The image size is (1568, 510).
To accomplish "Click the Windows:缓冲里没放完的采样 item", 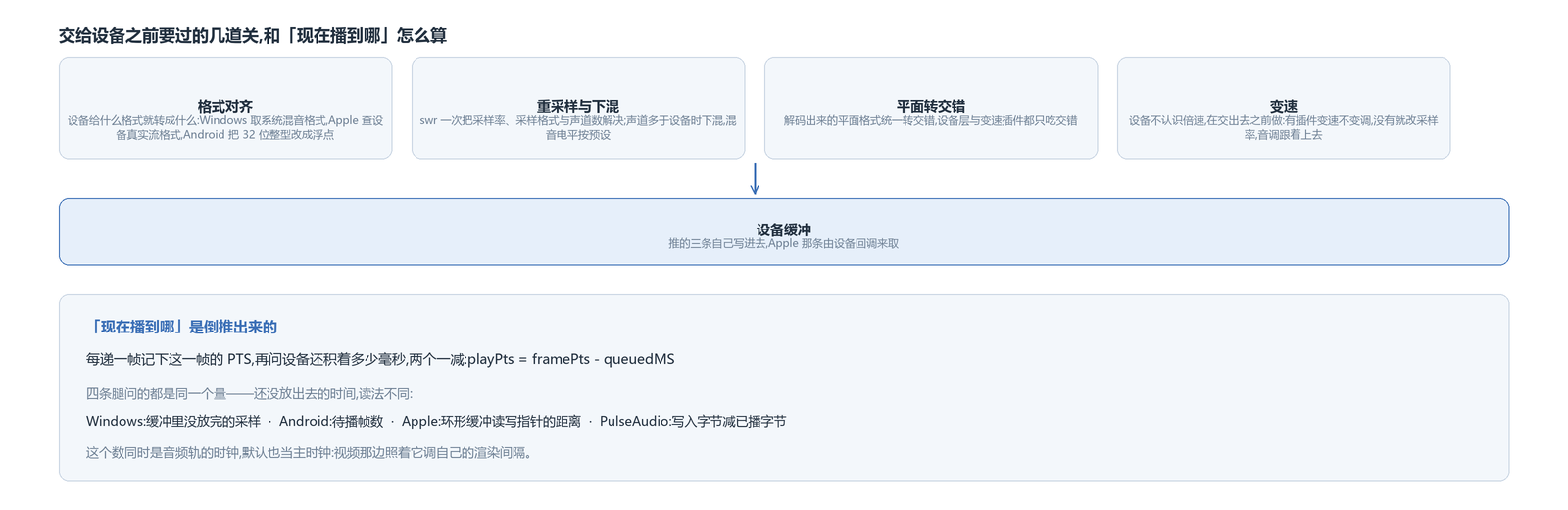I will point(173,422).
